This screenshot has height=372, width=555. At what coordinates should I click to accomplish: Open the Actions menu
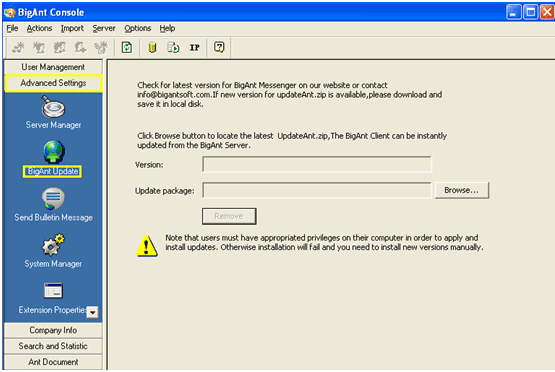[x=39, y=28]
